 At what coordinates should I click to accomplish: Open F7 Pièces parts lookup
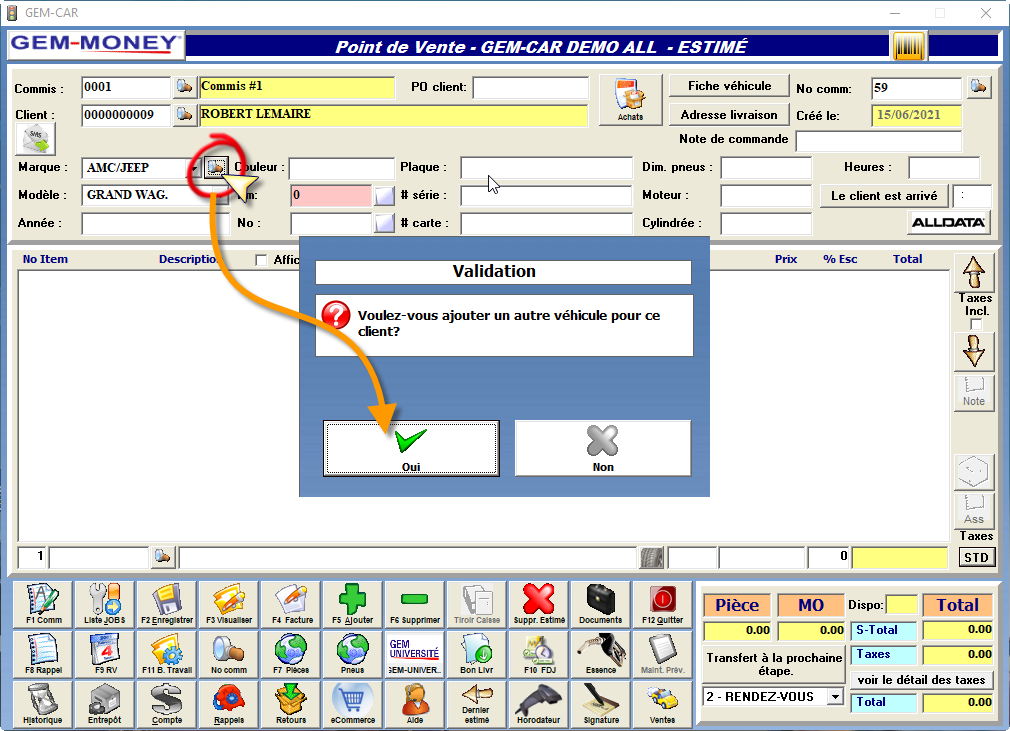pos(291,654)
